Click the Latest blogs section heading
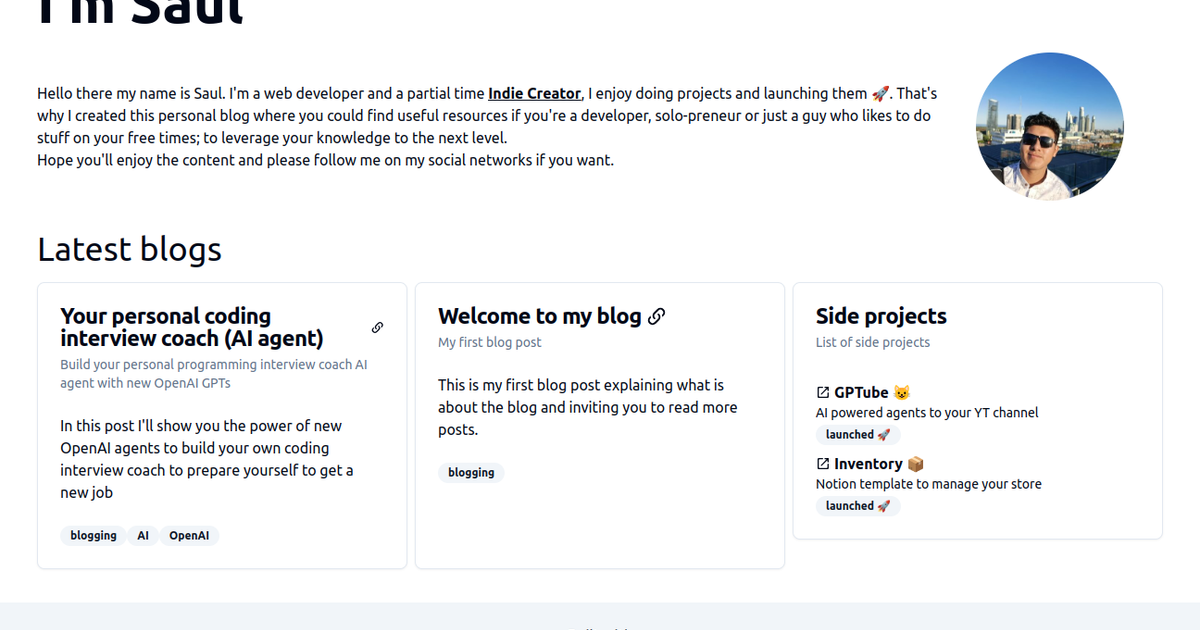The height and width of the screenshot is (630, 1200). (x=129, y=249)
